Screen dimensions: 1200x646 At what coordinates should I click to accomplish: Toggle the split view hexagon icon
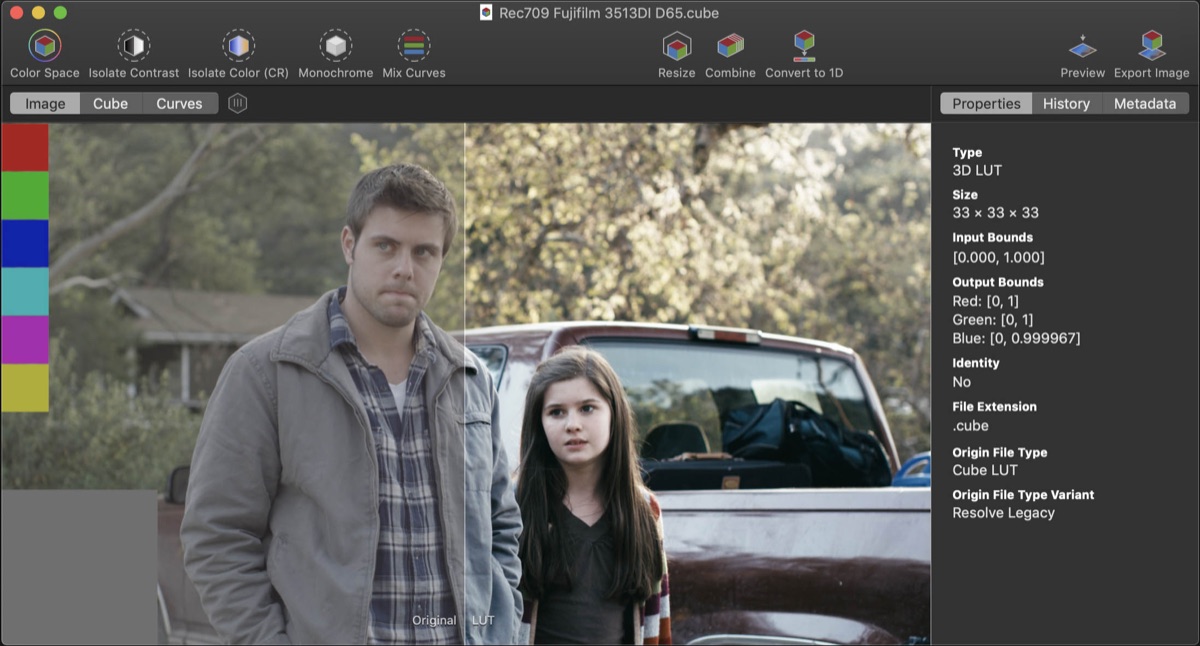237,103
